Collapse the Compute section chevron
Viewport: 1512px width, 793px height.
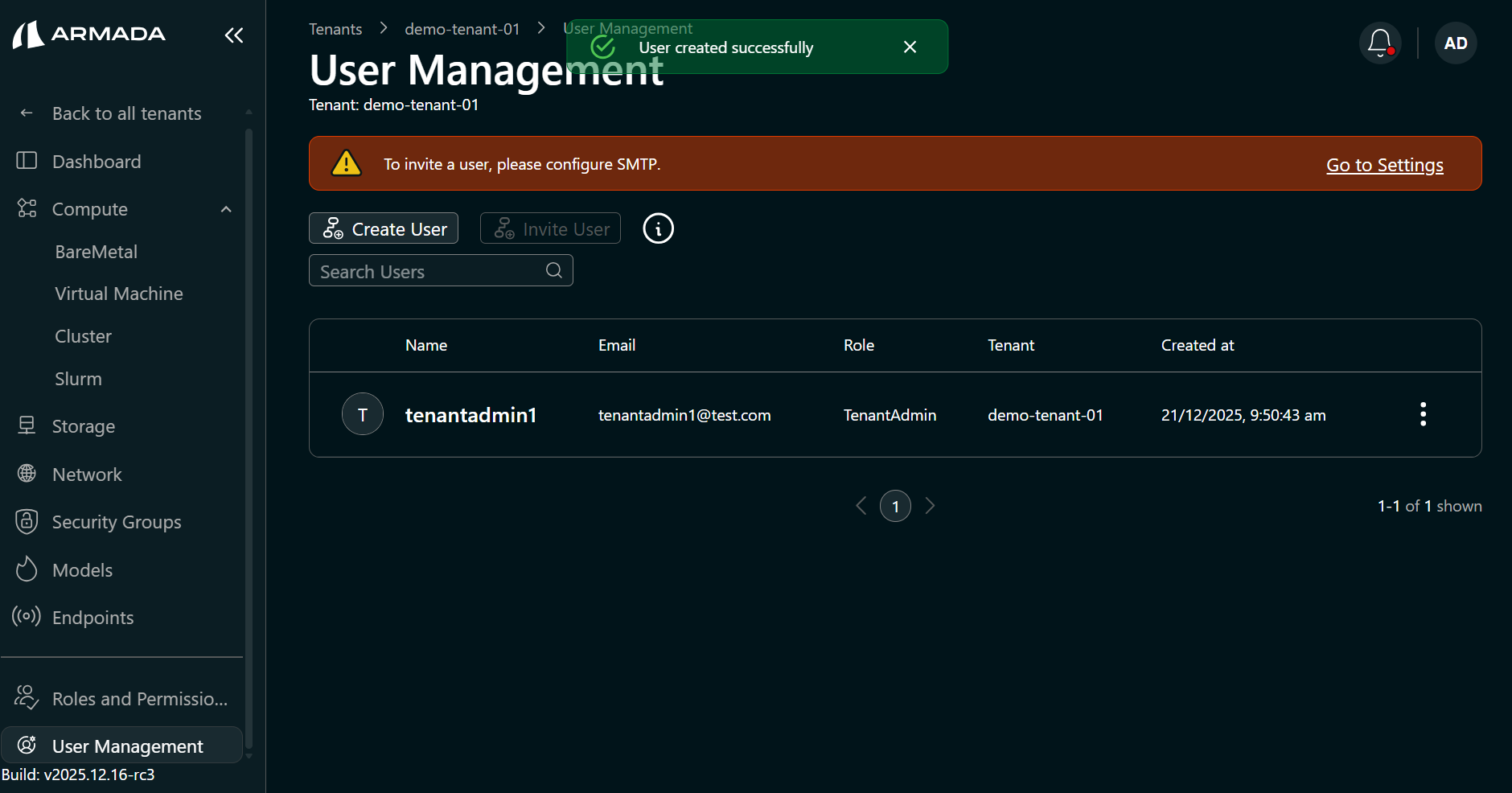(x=225, y=208)
